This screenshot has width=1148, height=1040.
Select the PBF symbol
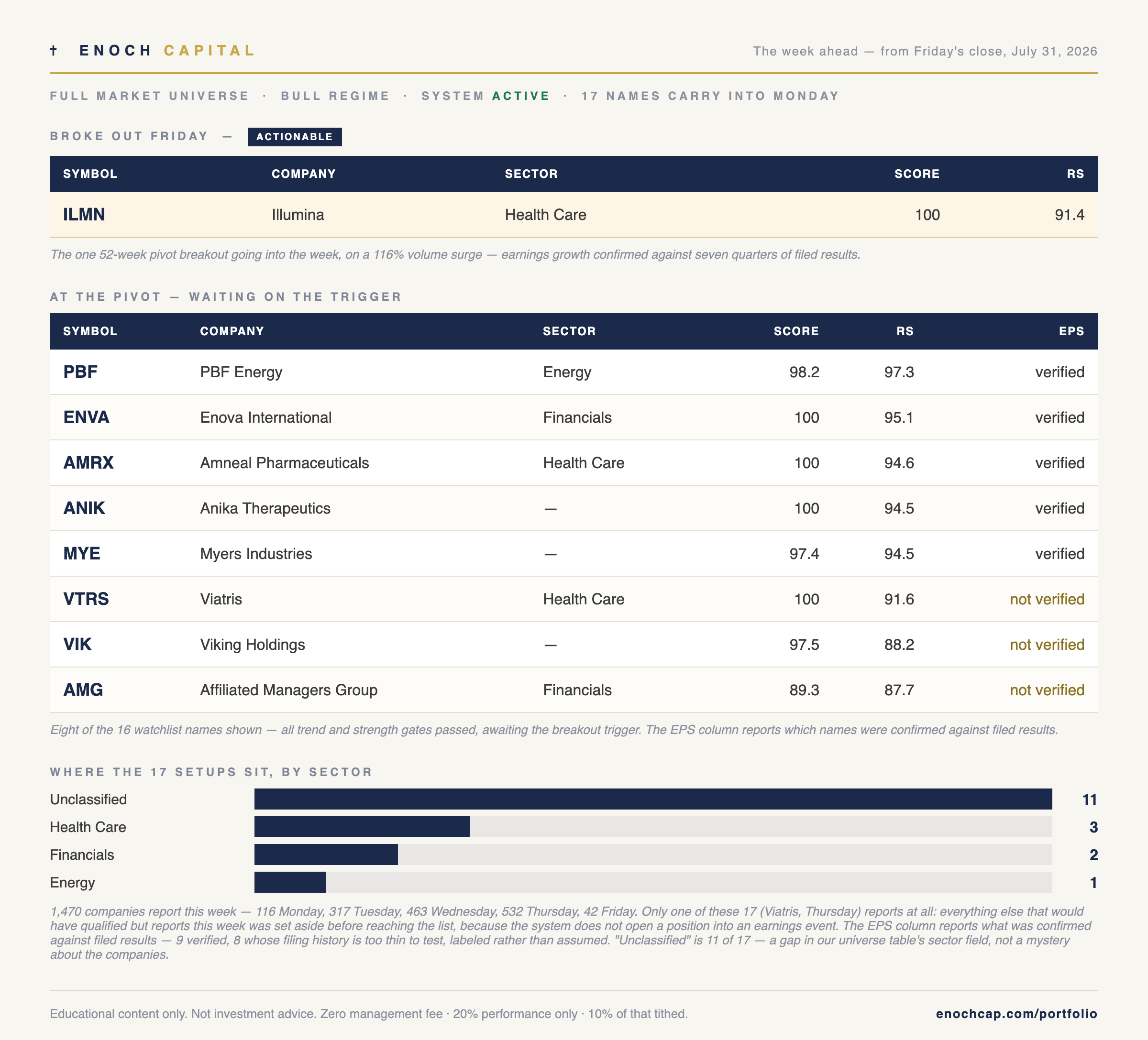(80, 372)
